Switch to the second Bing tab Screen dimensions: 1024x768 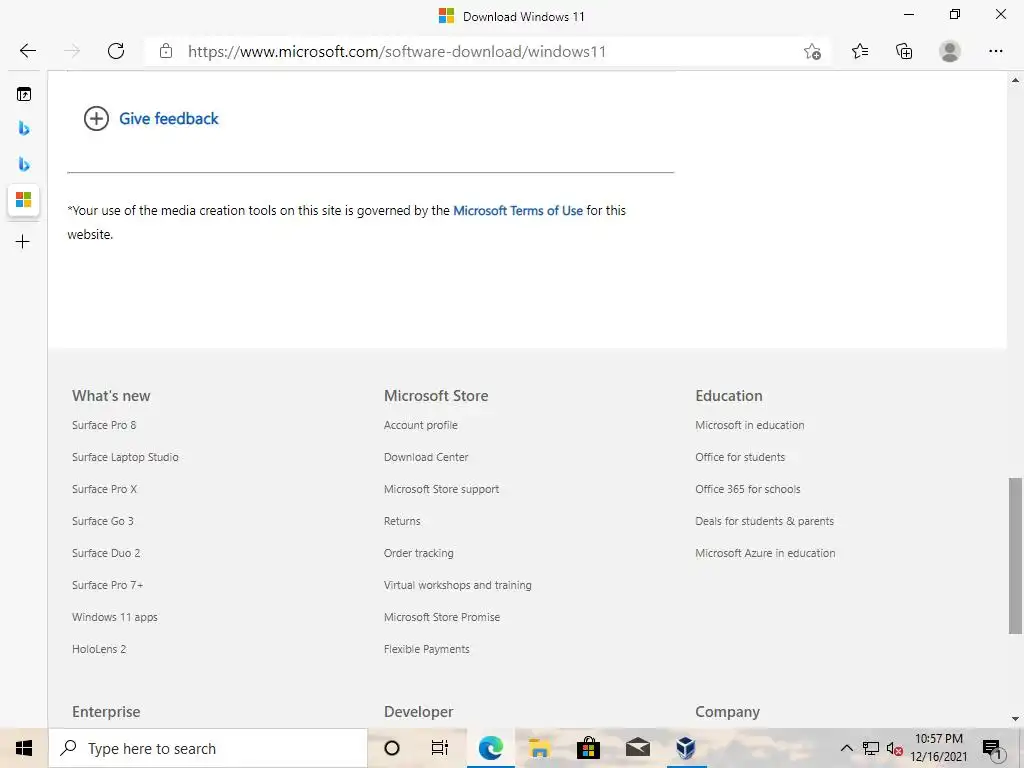[24, 163]
